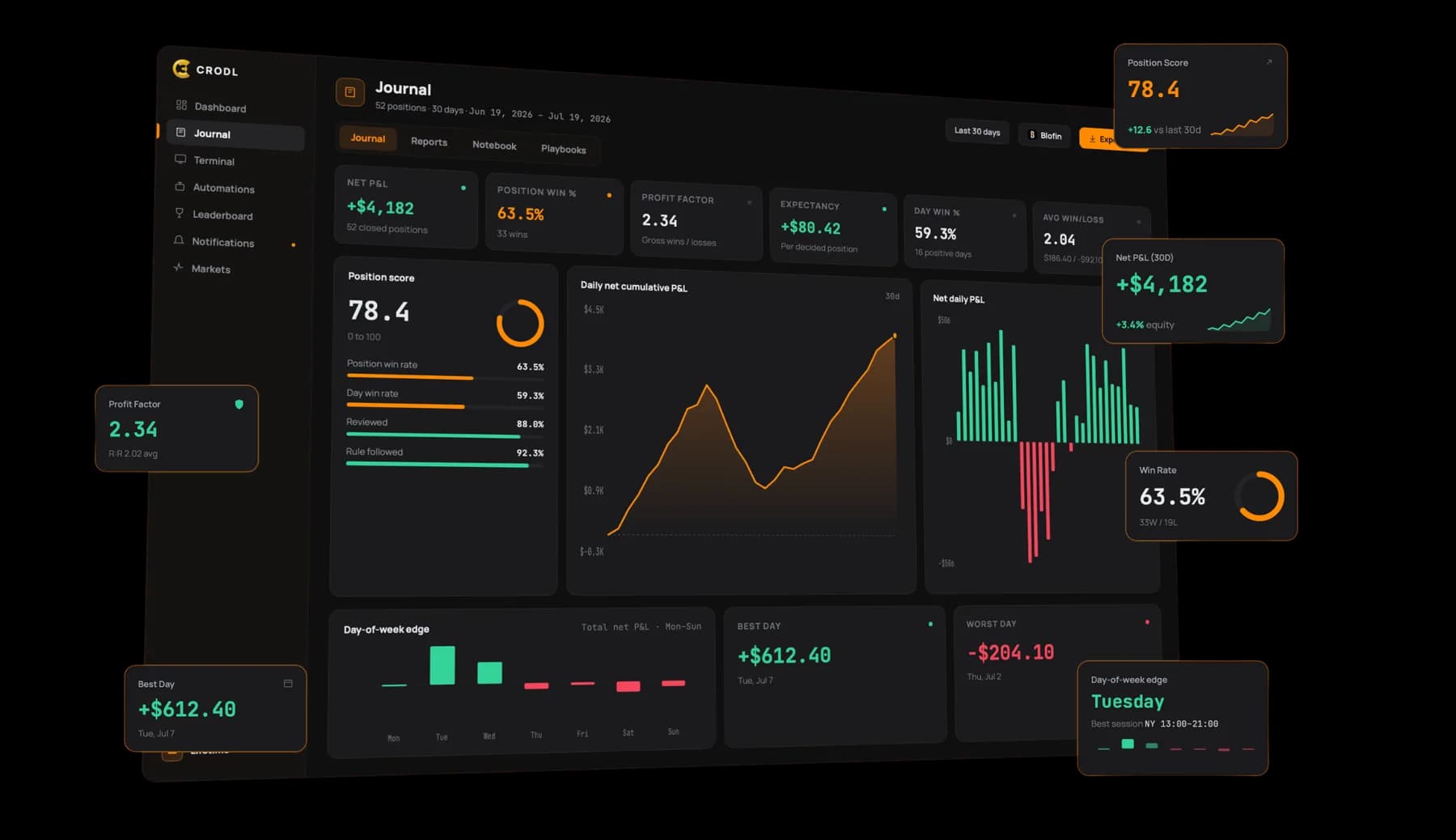1456x840 pixels.
Task: Click the latest point on cumulative P&L line
Action: tap(895, 335)
